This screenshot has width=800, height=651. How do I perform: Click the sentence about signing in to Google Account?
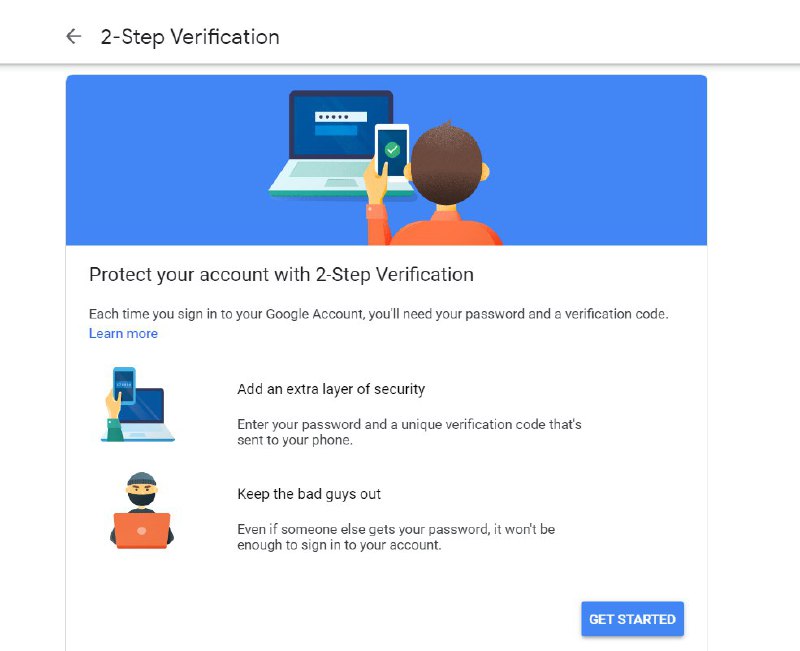[379, 314]
